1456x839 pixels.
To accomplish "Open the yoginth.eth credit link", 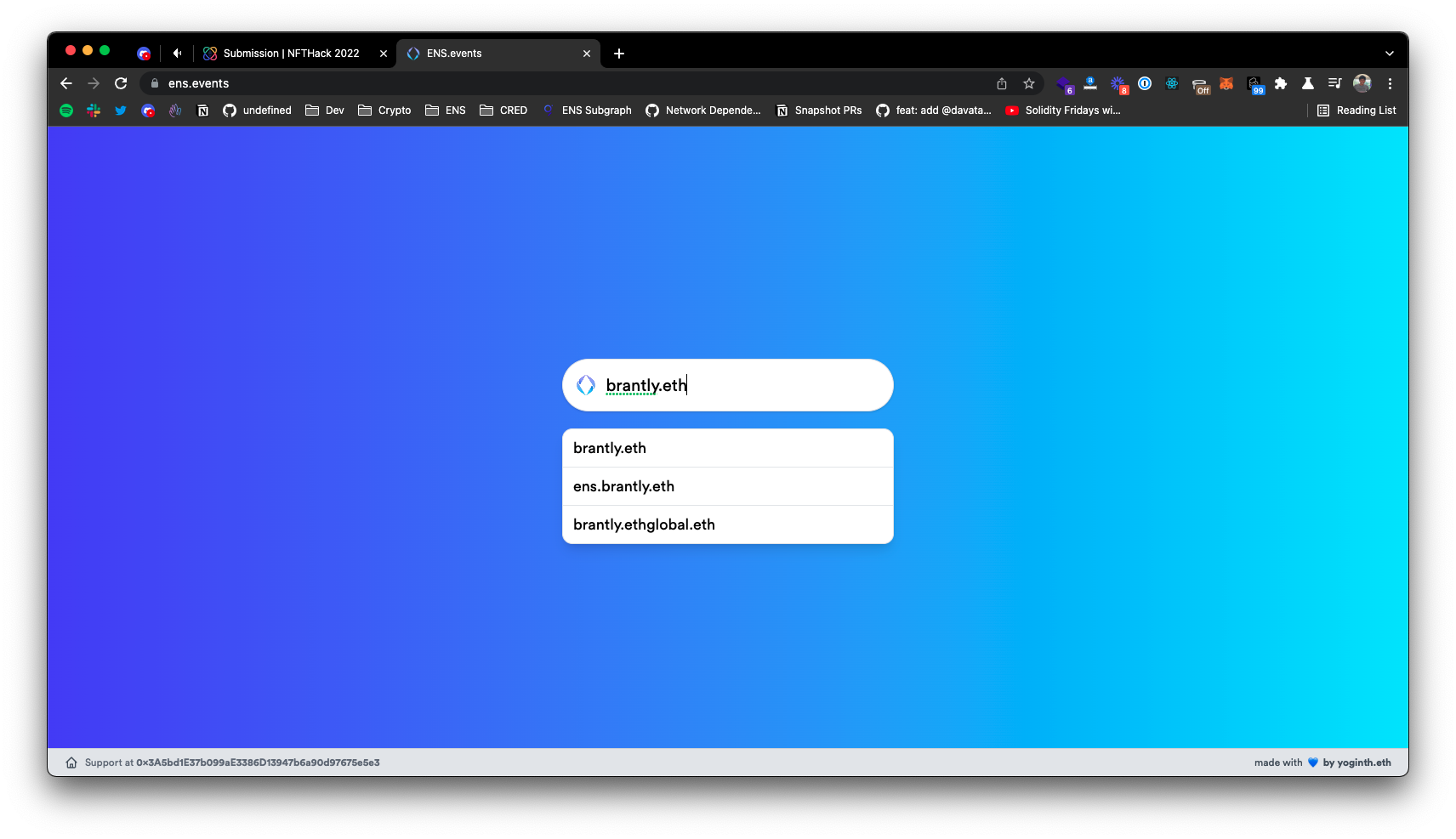I will pyautogui.click(x=1356, y=762).
